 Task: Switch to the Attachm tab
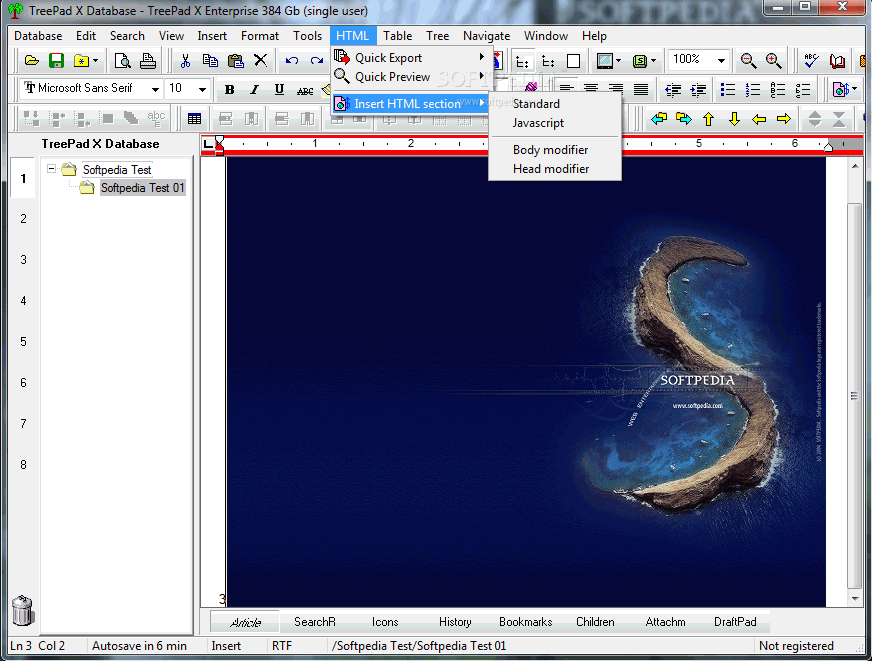click(x=665, y=622)
